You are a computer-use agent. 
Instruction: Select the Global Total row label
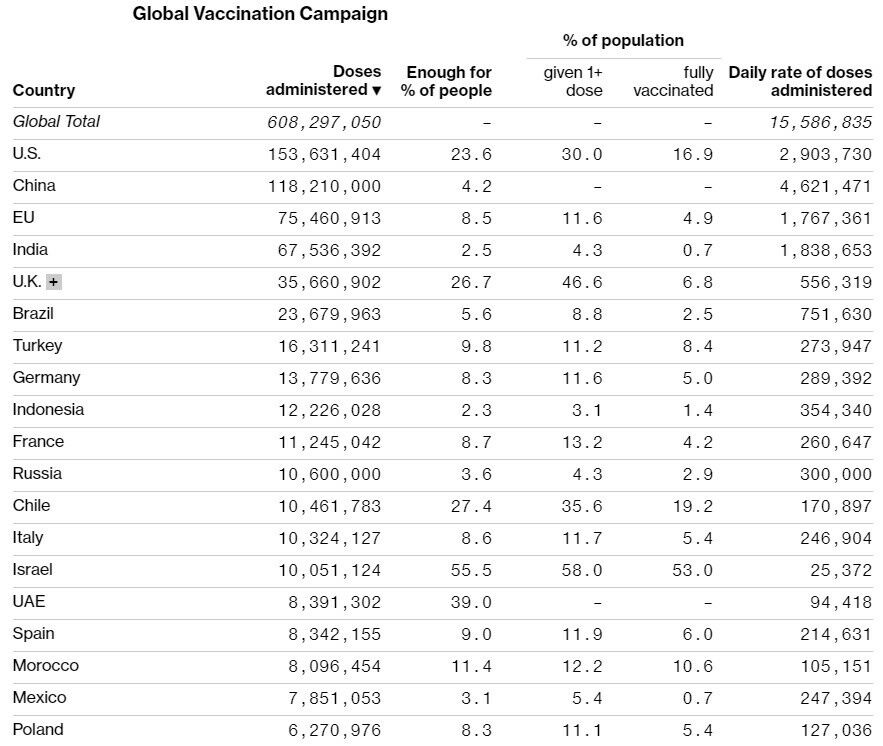pyautogui.click(x=57, y=122)
